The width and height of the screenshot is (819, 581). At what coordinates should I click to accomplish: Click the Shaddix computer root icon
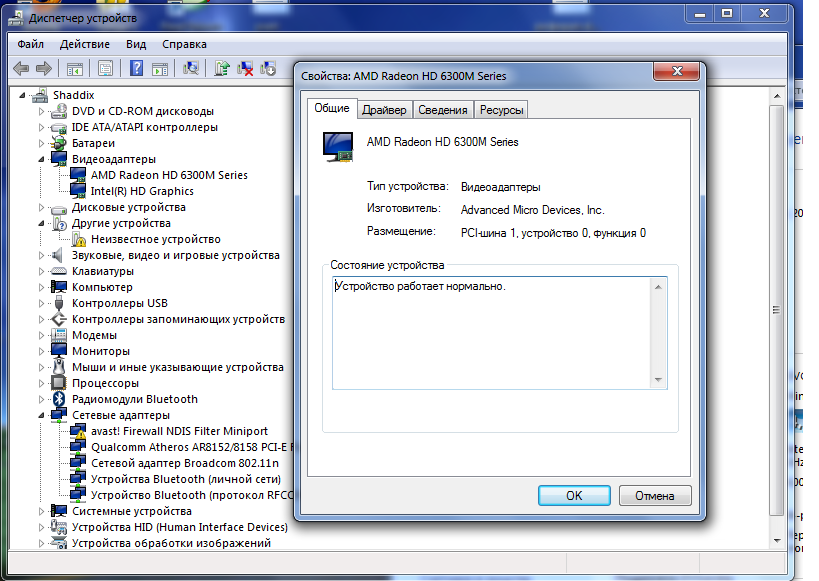[40, 95]
